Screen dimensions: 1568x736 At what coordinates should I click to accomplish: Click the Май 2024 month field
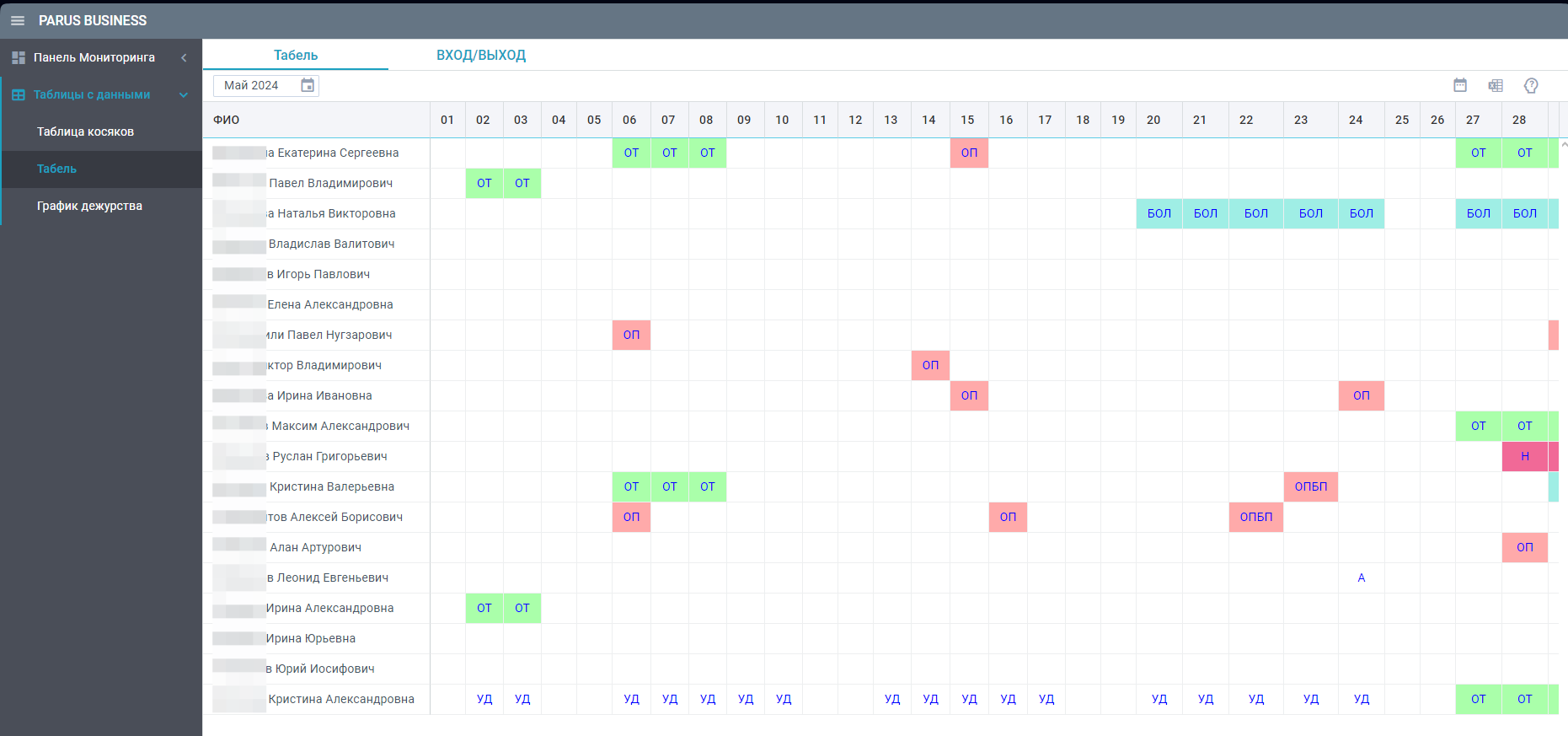[266, 85]
